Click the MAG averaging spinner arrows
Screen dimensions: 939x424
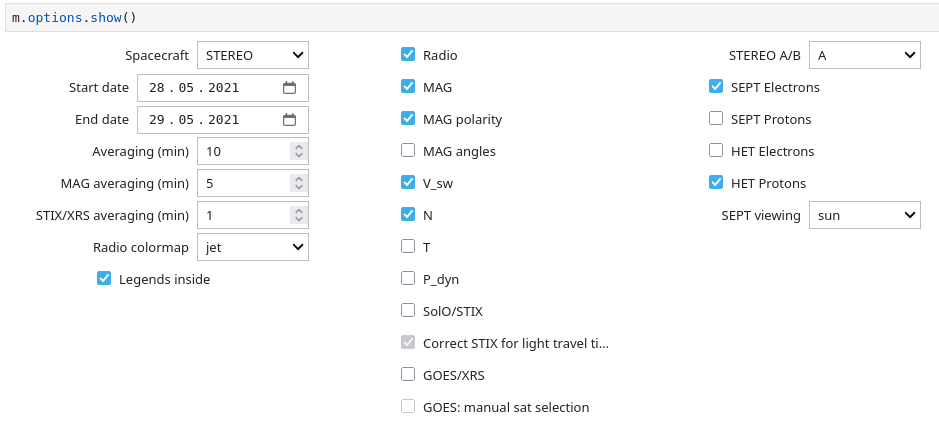(297, 184)
